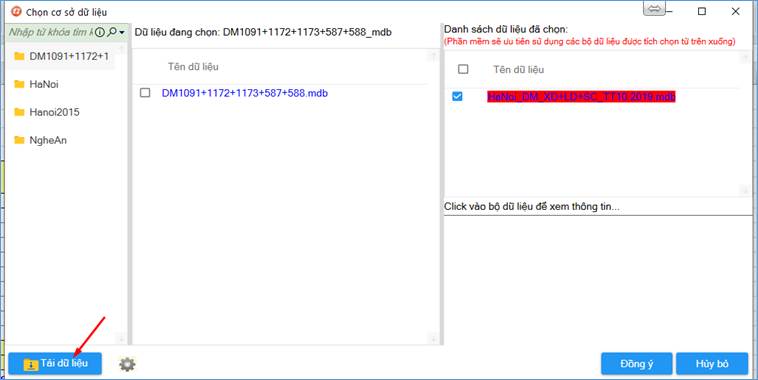Maximize the Chọn cơ sở dữ liệu window
Image resolution: width=758 pixels, height=380 pixels.
pos(702,11)
